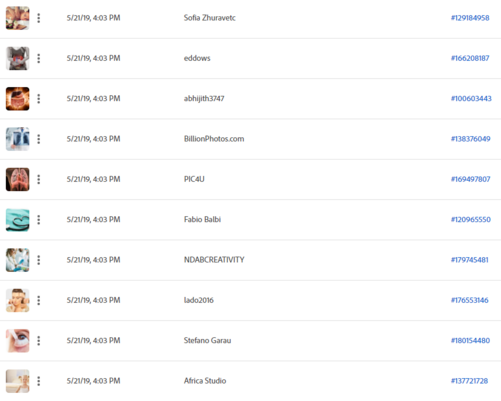Open more options for Sofia Zhuravetc row
This screenshot has height=401, width=501.
39,18
